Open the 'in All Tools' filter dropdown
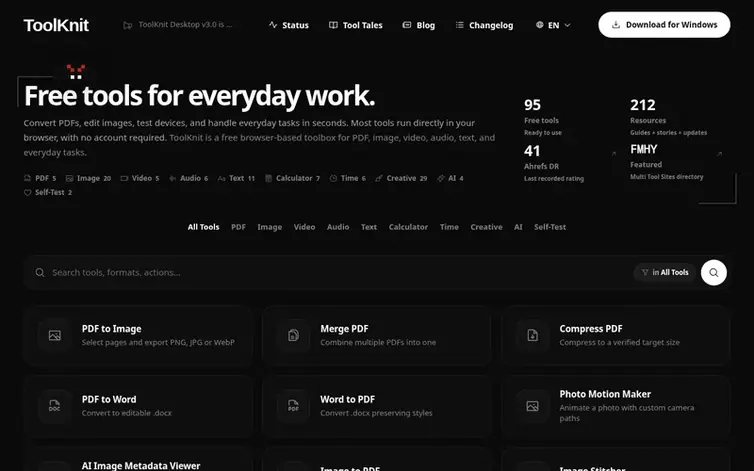The height and width of the screenshot is (471, 754). tap(665, 272)
